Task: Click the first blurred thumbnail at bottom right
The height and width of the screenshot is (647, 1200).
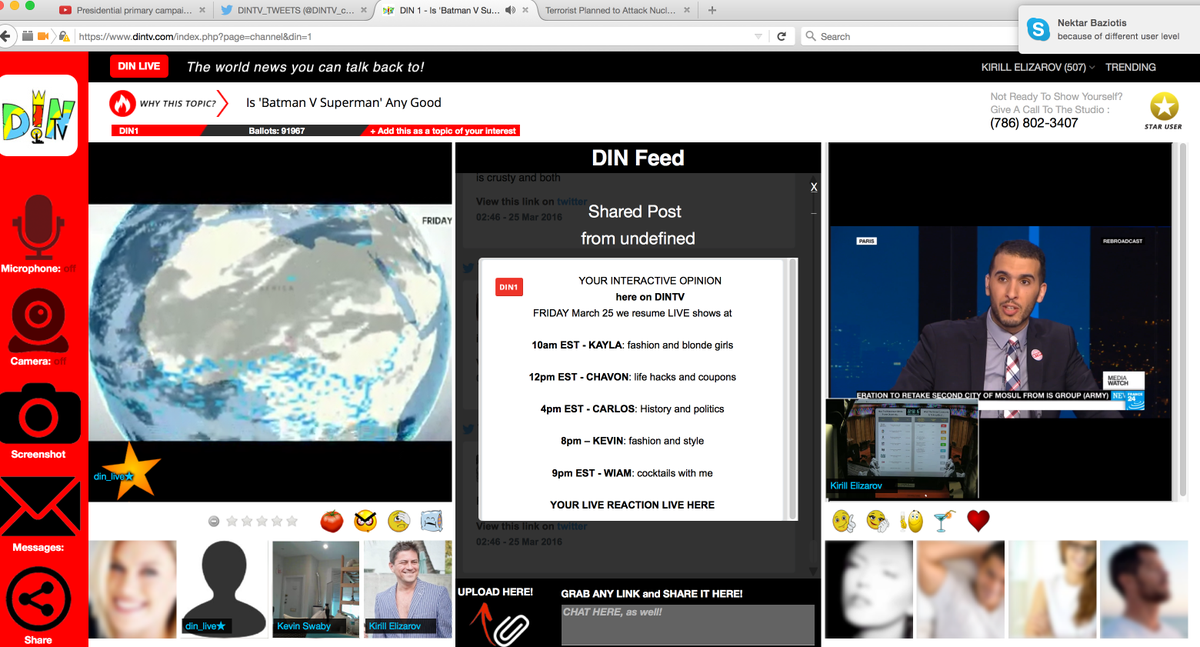Action: click(x=868, y=589)
